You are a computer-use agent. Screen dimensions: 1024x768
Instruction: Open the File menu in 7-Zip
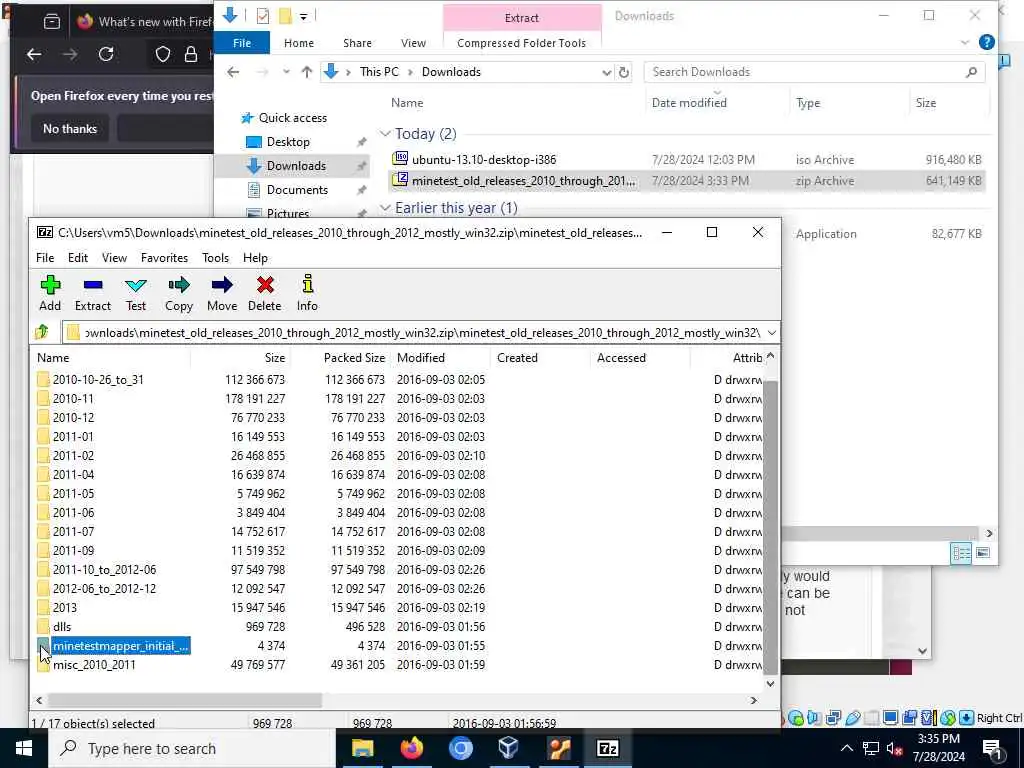[45, 258]
